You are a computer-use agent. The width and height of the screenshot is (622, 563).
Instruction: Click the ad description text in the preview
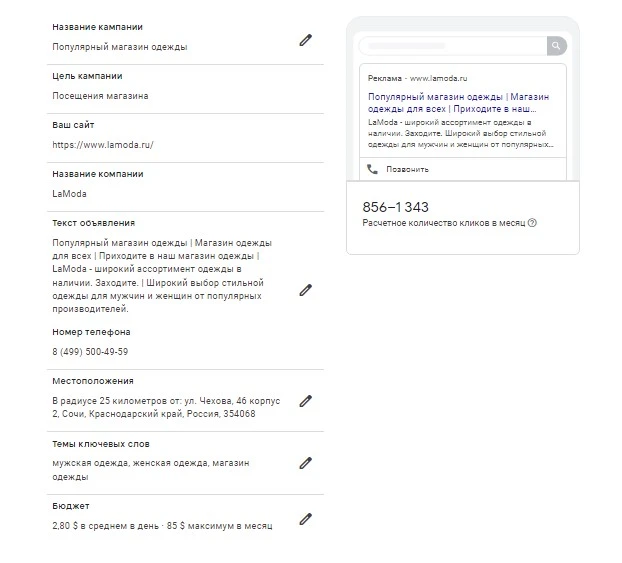tap(460, 133)
